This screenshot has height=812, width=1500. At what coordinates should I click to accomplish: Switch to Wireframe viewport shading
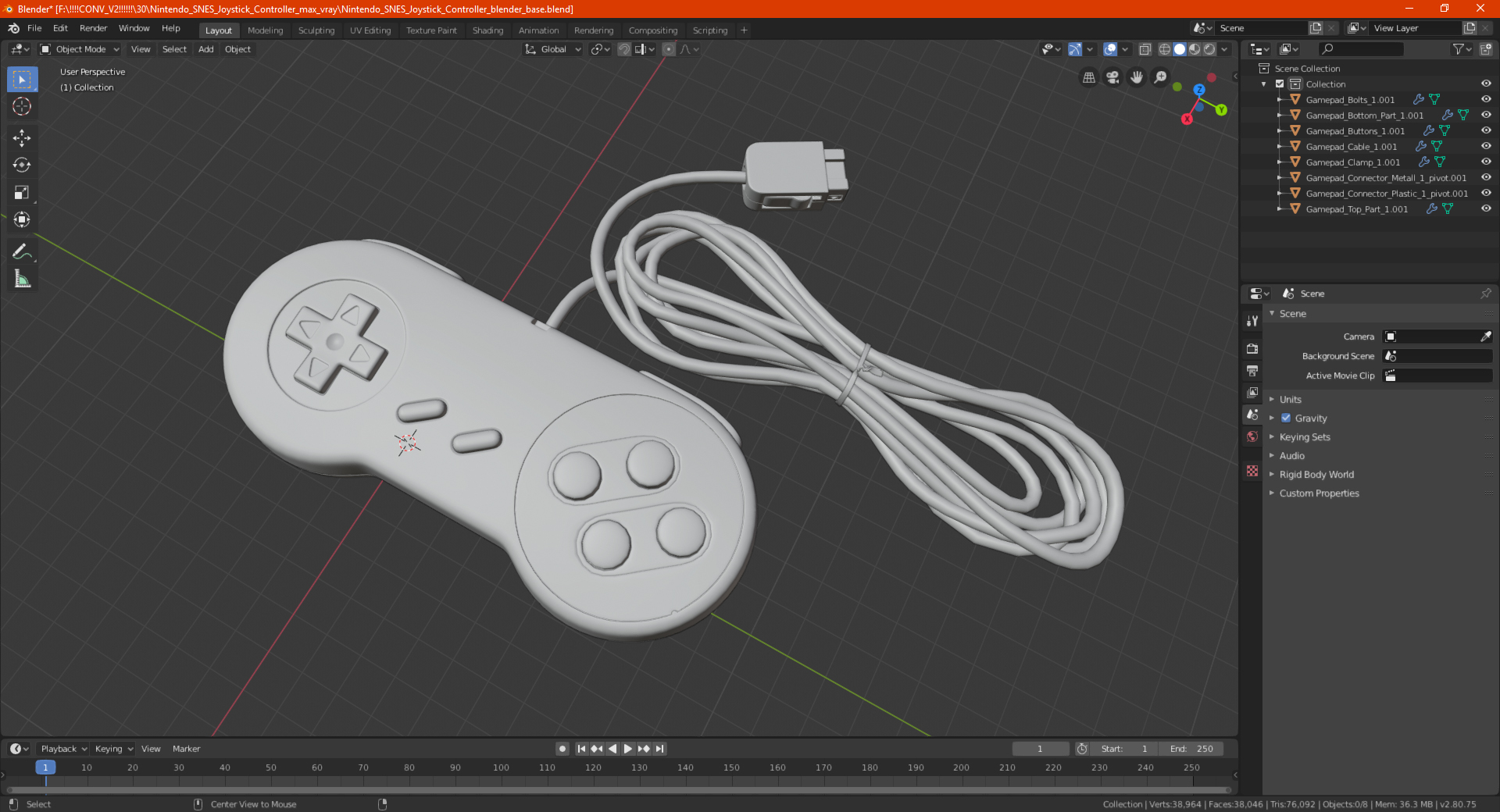[1165, 49]
